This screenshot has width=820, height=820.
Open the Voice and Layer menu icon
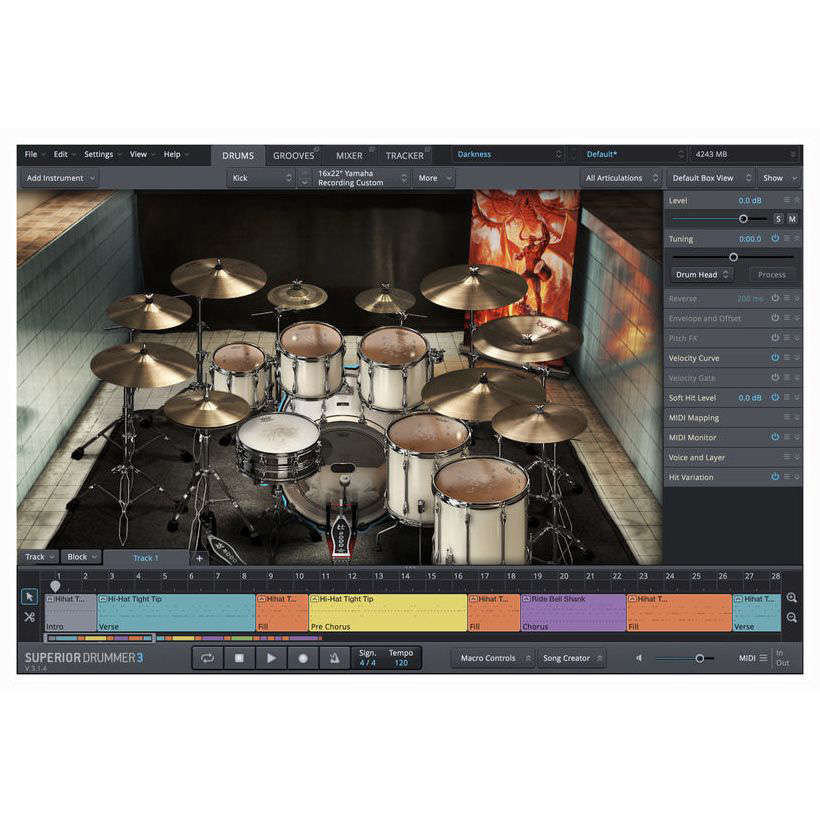coord(787,457)
